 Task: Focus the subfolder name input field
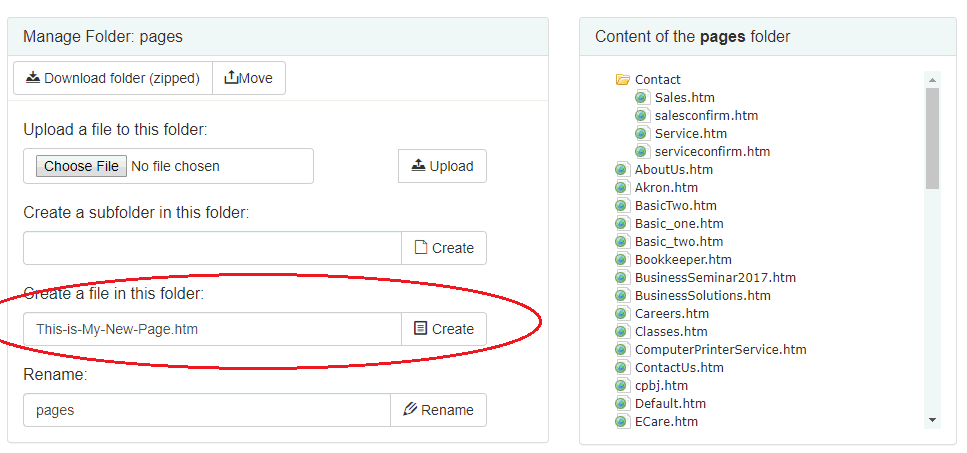[212, 248]
